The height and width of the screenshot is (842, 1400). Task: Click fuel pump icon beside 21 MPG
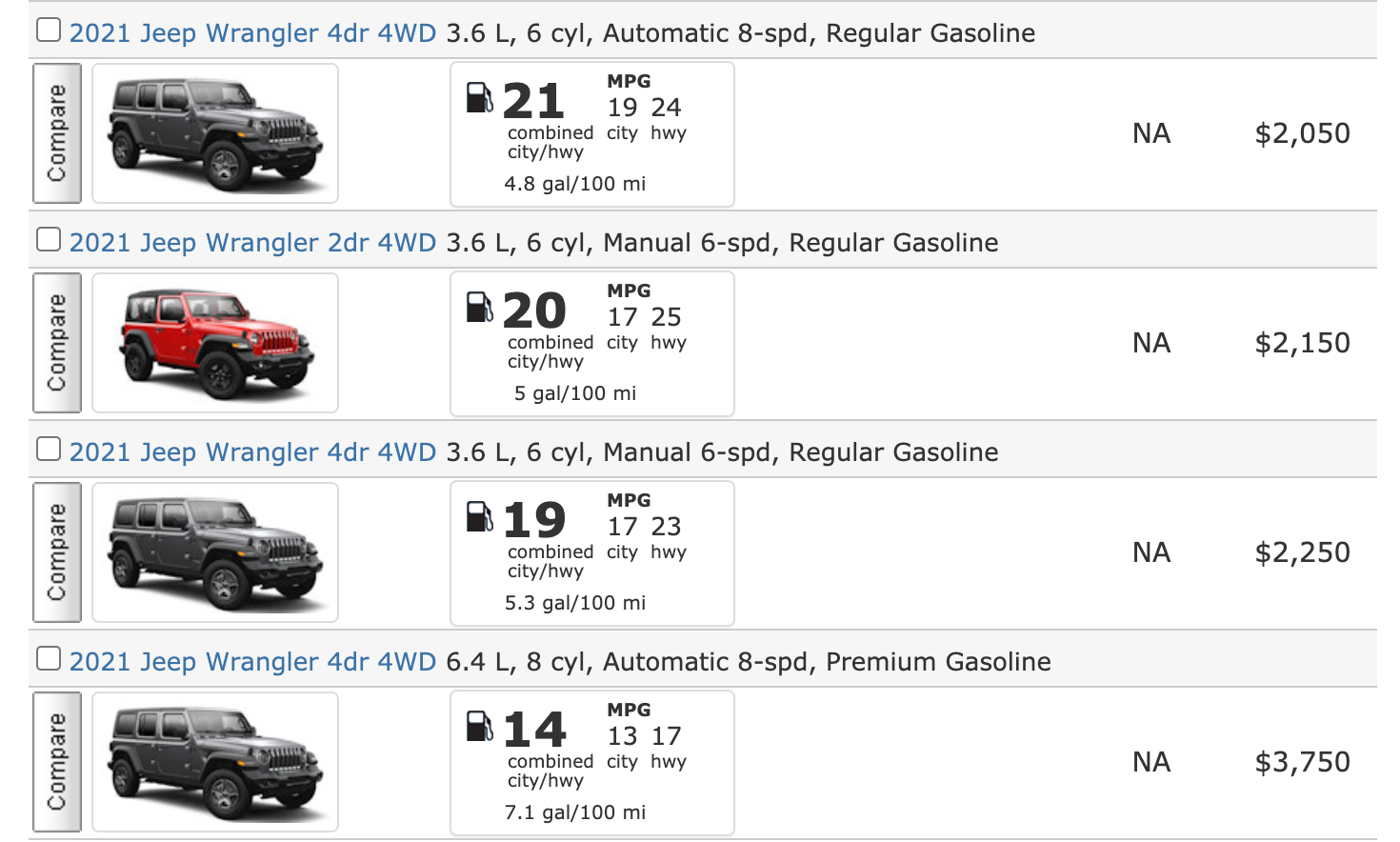tap(479, 98)
